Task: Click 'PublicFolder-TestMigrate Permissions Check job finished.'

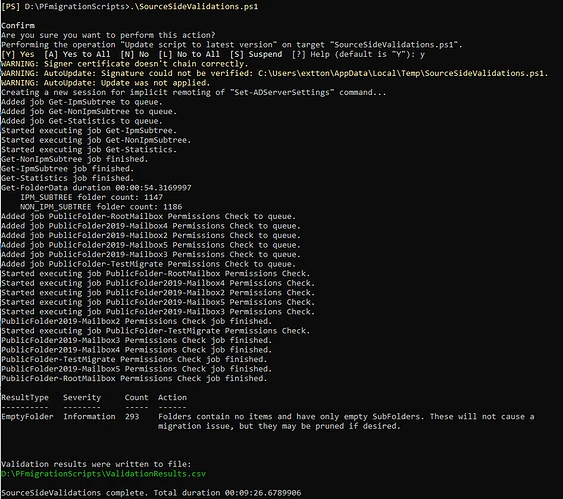Action: click(134, 359)
